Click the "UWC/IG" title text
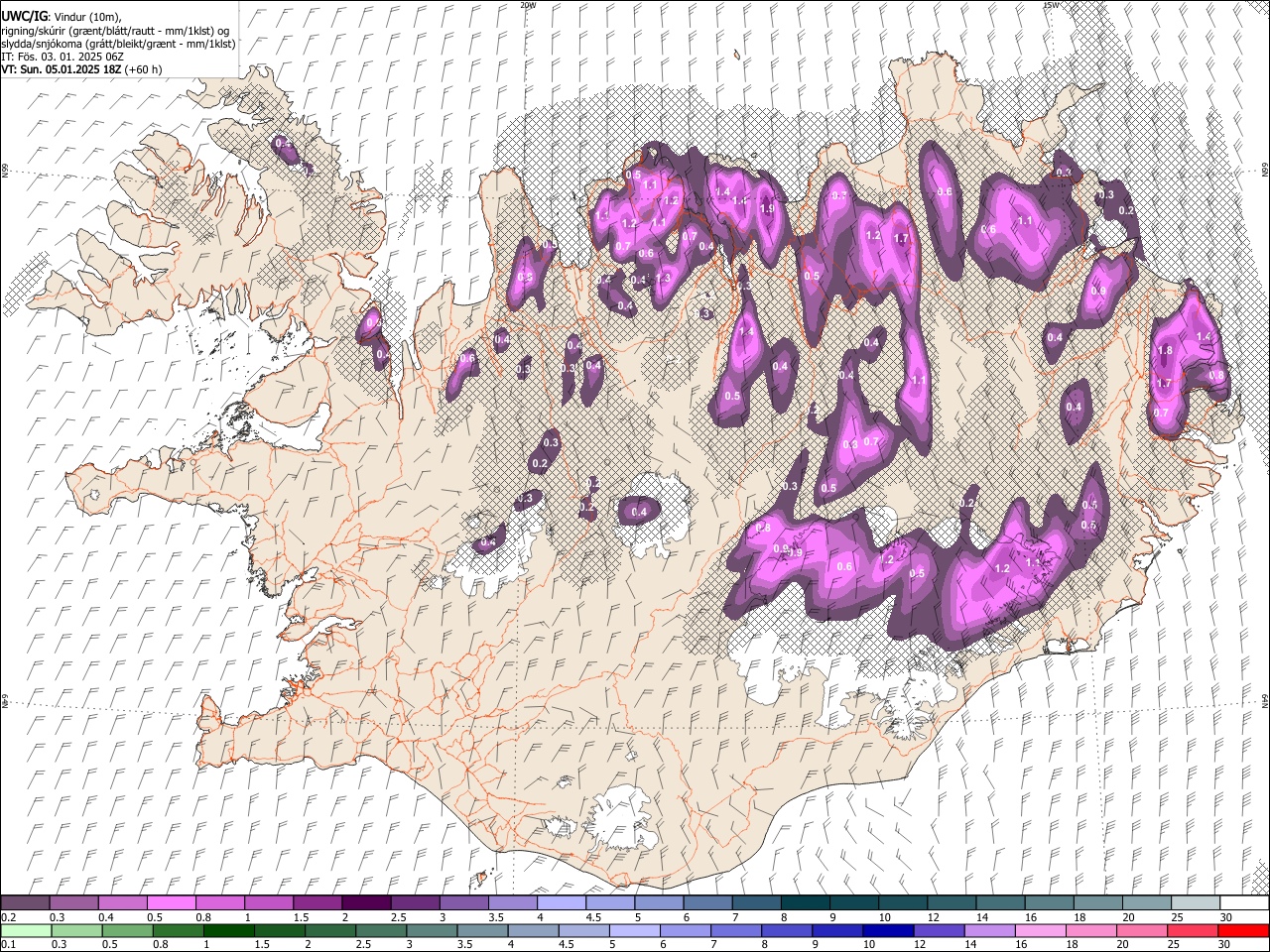Viewport: 1270px width, 952px height. (x=24, y=16)
